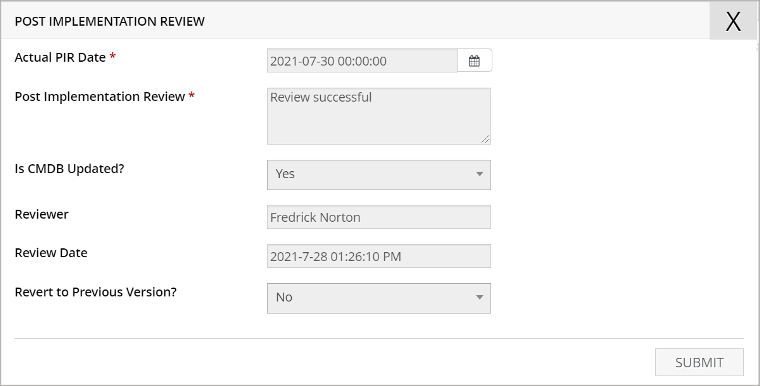Click the 'Post Implementation Review' field label
Image resolution: width=760 pixels, height=386 pixels.
(100, 96)
